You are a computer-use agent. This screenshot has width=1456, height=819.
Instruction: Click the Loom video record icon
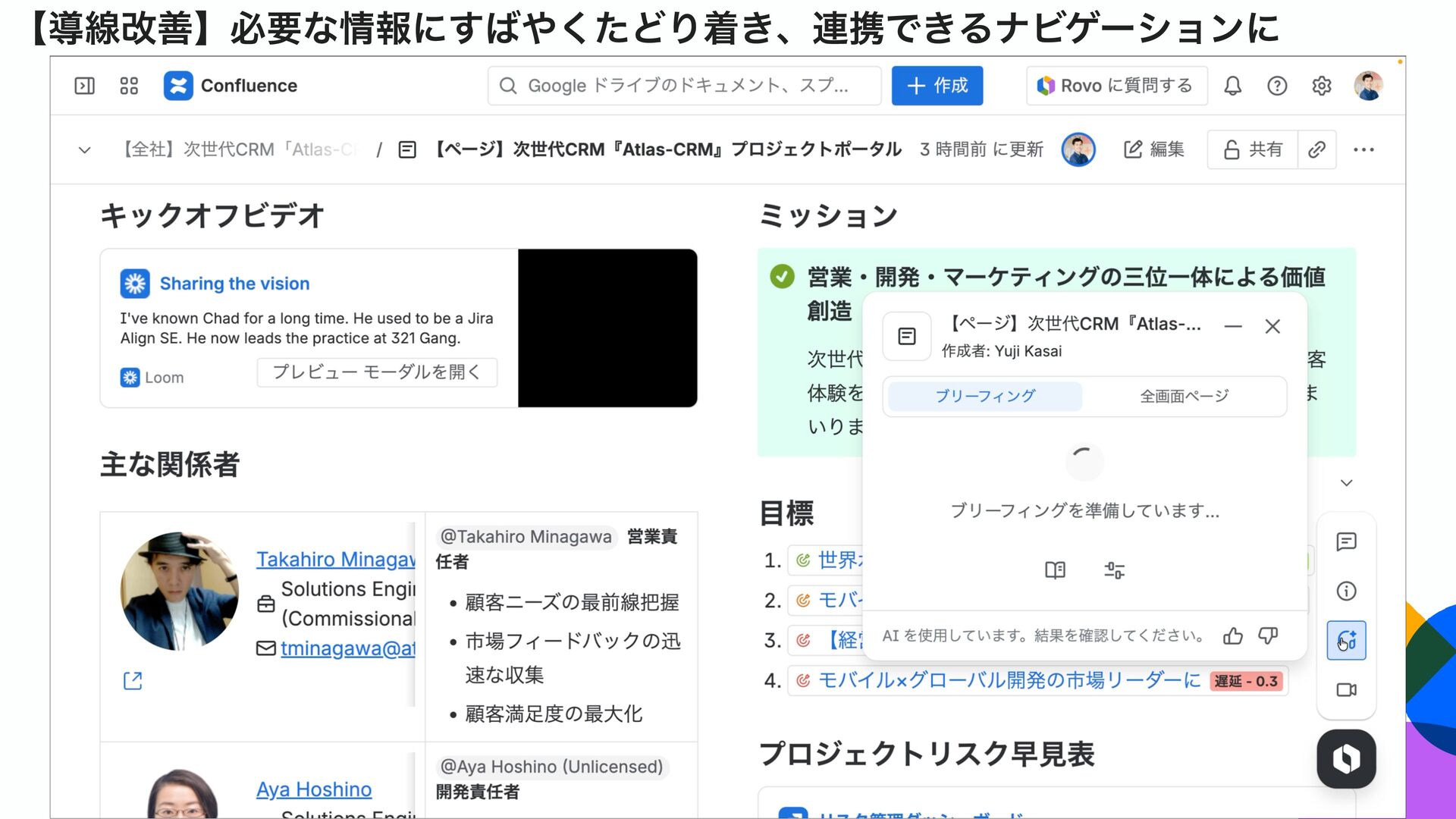(1346, 689)
